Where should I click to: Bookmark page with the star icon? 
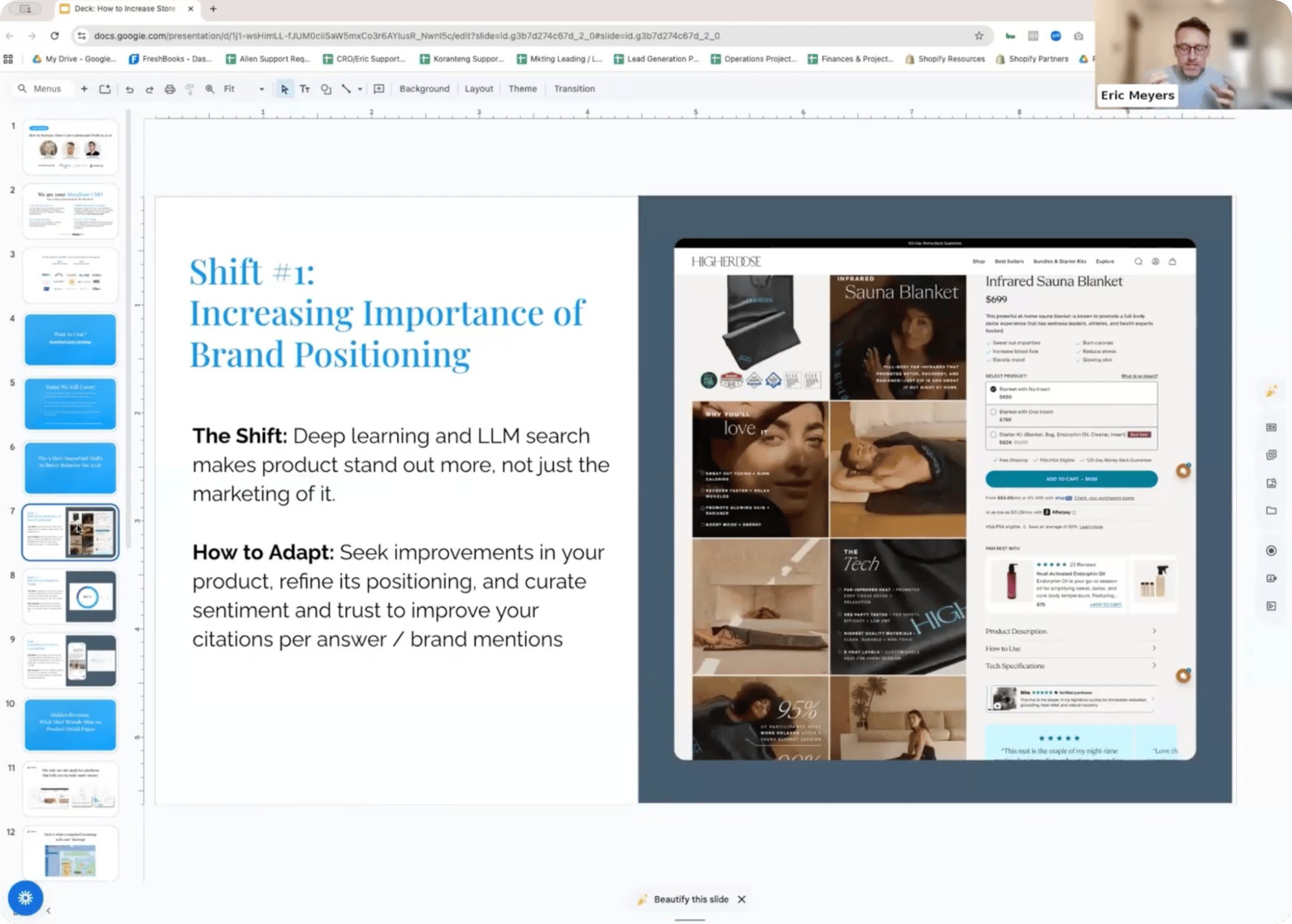[979, 36]
